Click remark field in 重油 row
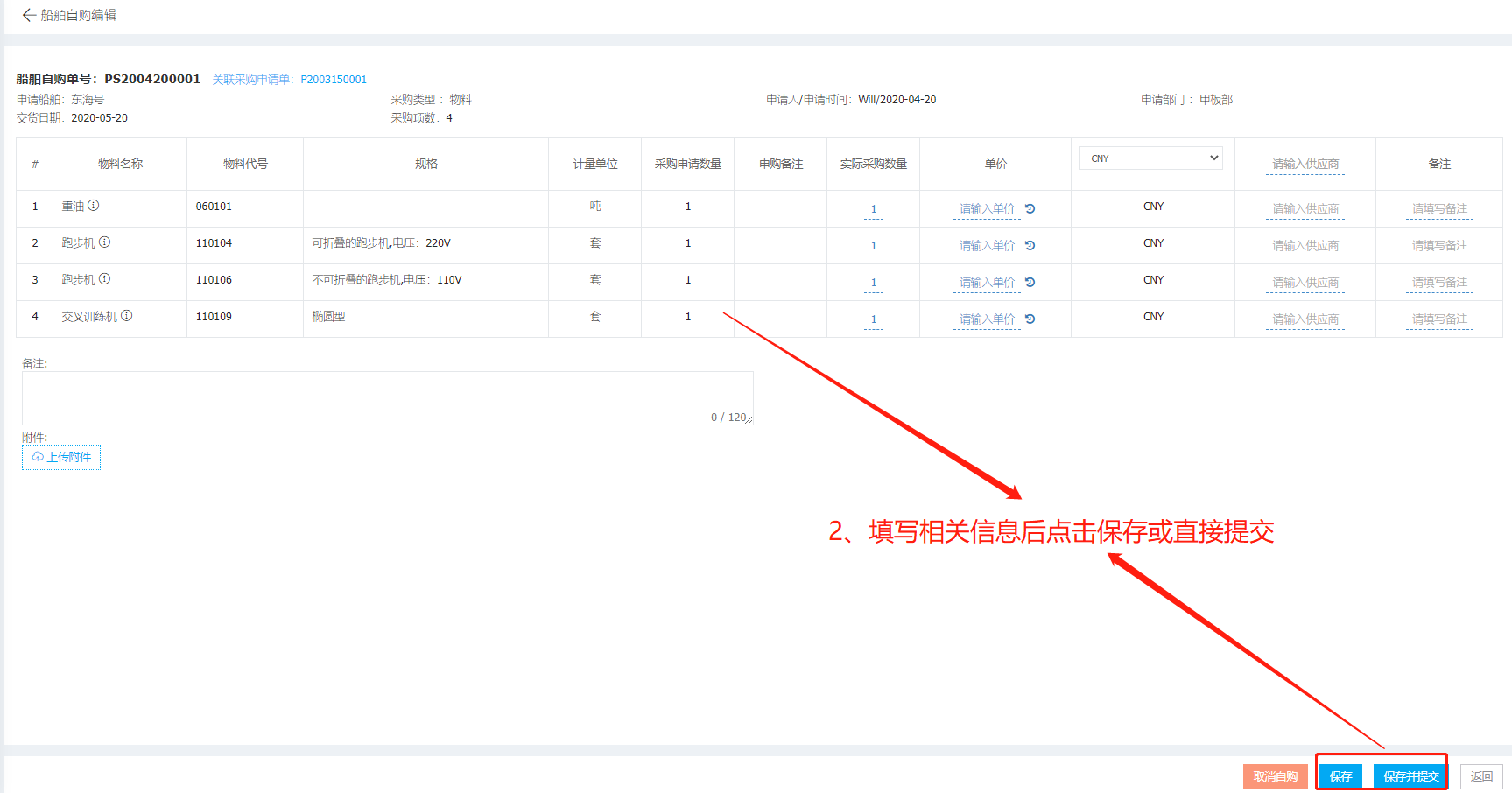Image resolution: width=1512 pixels, height=793 pixels. pos(1439,209)
